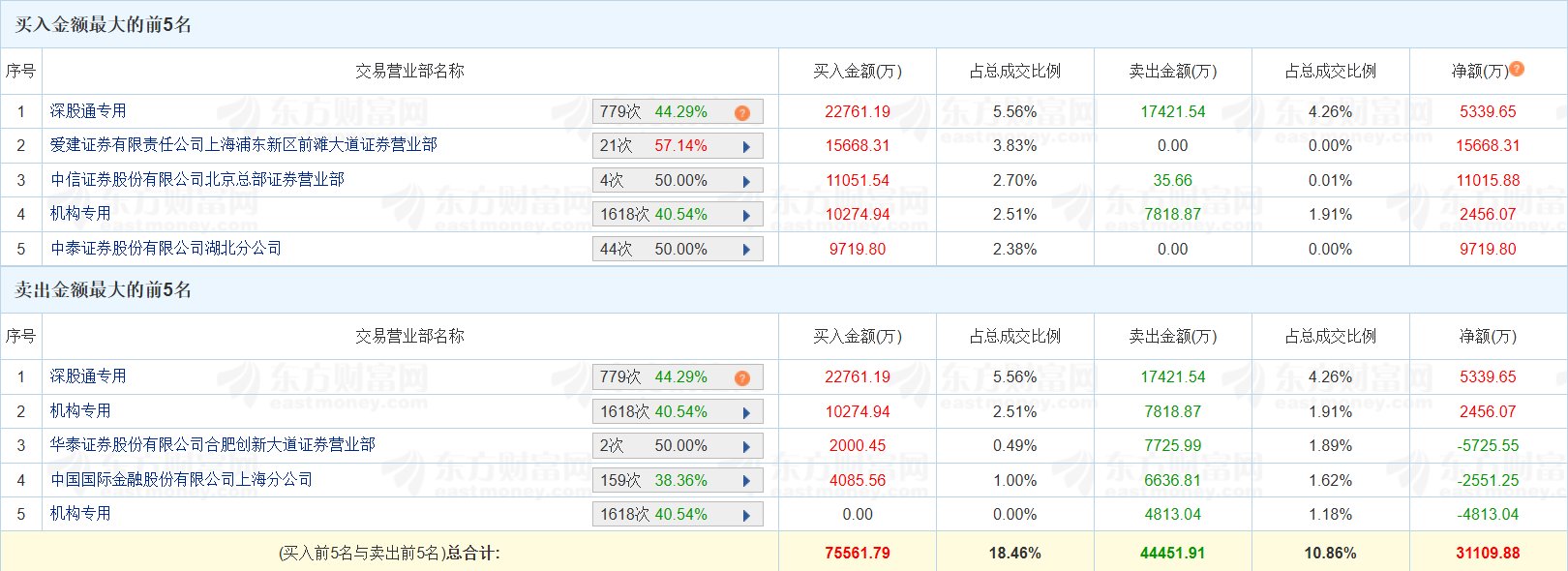Expand 1618次 stats in sell table's row 5
The height and width of the screenshot is (571, 1568).
746,516
